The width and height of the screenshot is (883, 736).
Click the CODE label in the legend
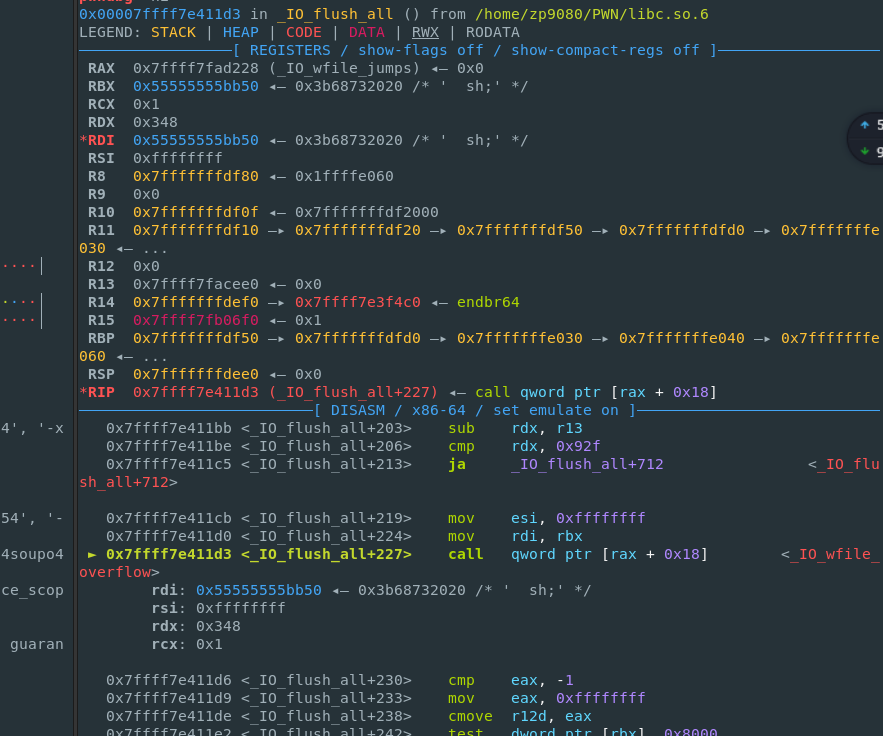tap(303, 32)
